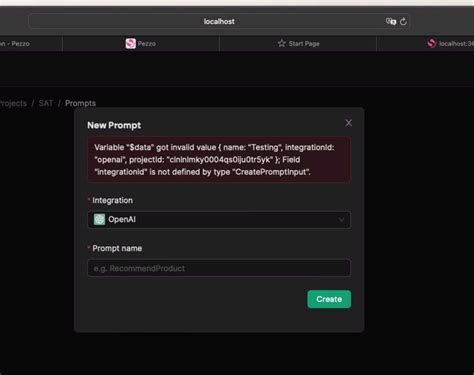Focus the Prompt name input field
This screenshot has width=474, height=375.
[x=219, y=268]
